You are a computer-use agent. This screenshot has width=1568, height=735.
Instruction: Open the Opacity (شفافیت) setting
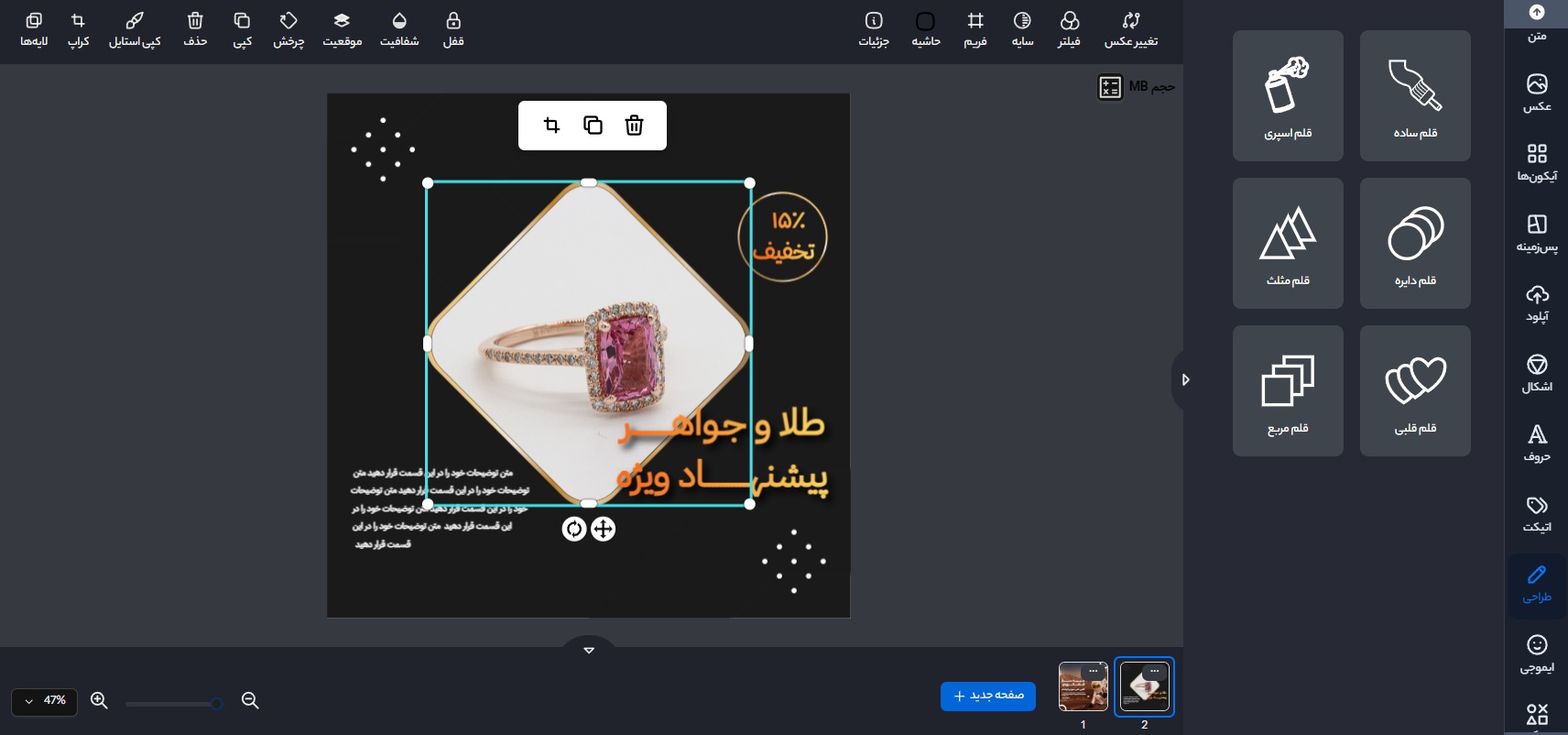[399, 29]
